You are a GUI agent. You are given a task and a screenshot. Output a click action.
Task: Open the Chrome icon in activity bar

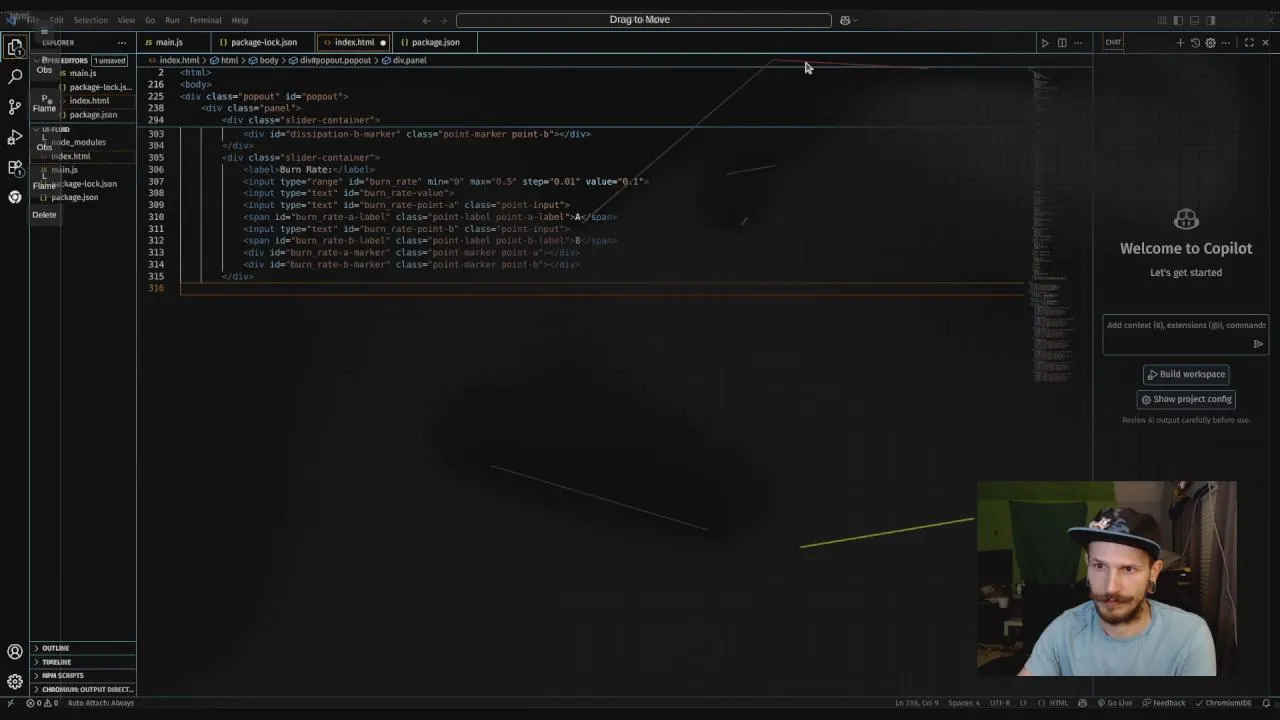click(x=15, y=197)
